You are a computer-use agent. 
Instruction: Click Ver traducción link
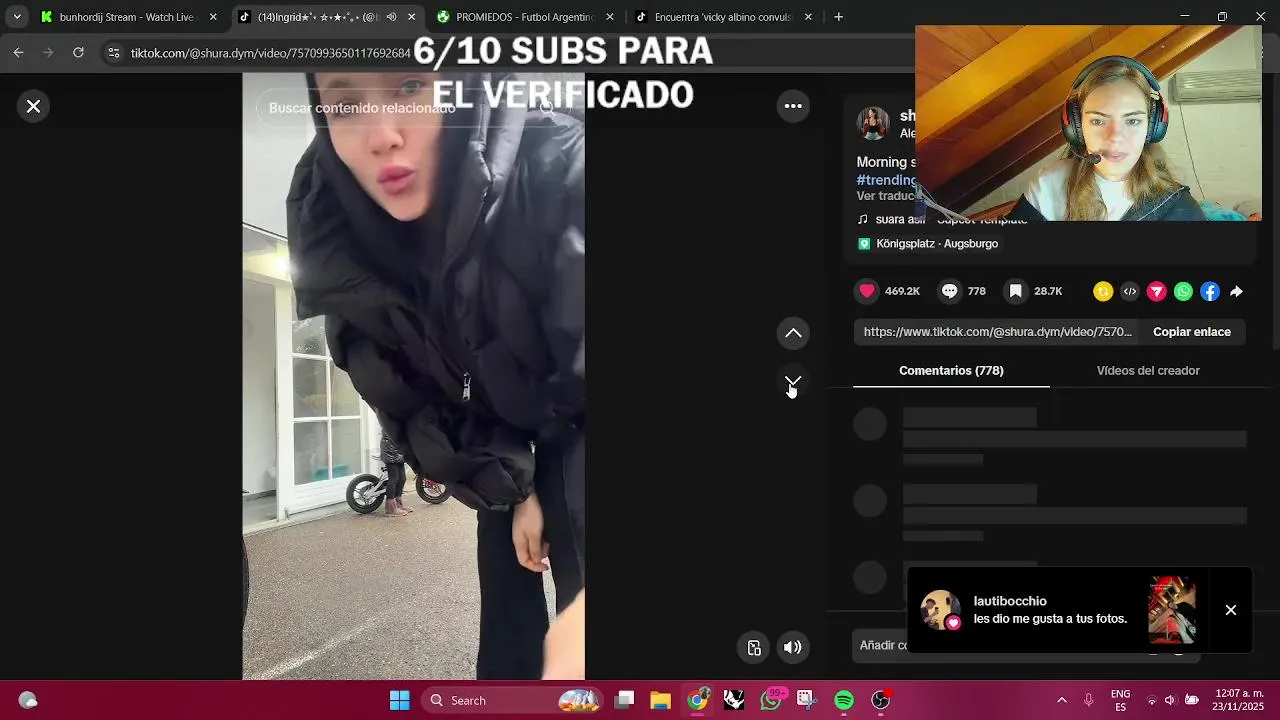[x=886, y=196]
